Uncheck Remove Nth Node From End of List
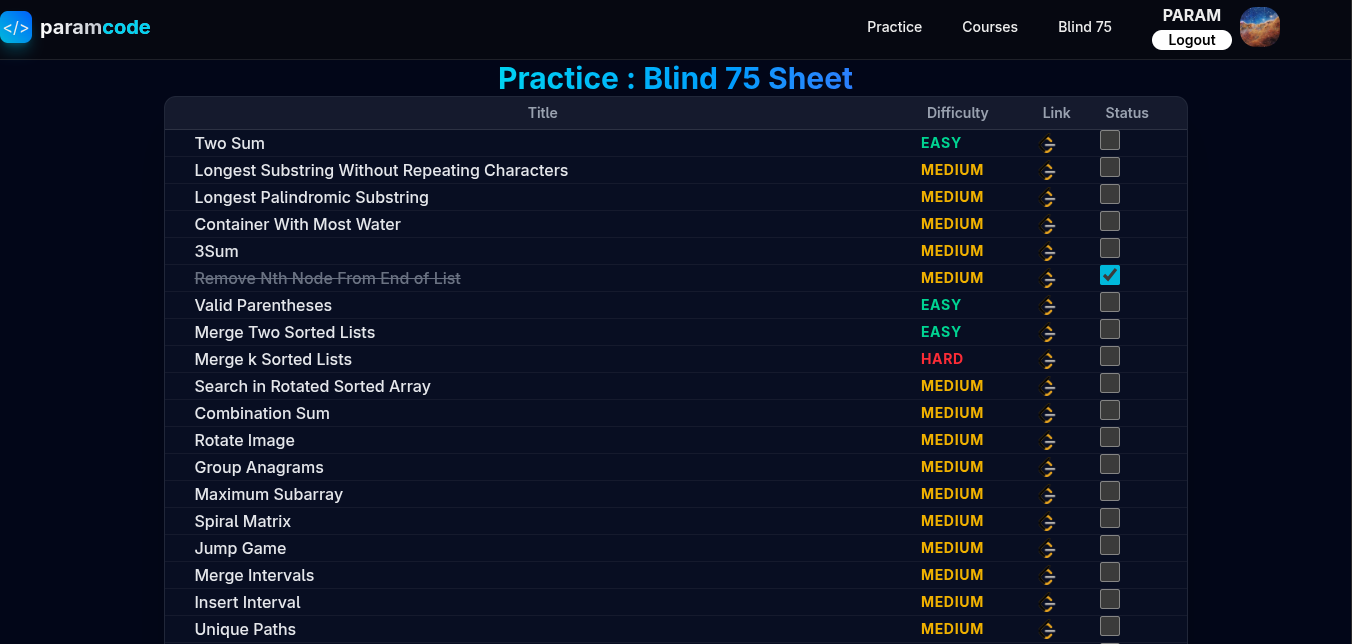This screenshot has height=644, width=1352. point(1110,276)
